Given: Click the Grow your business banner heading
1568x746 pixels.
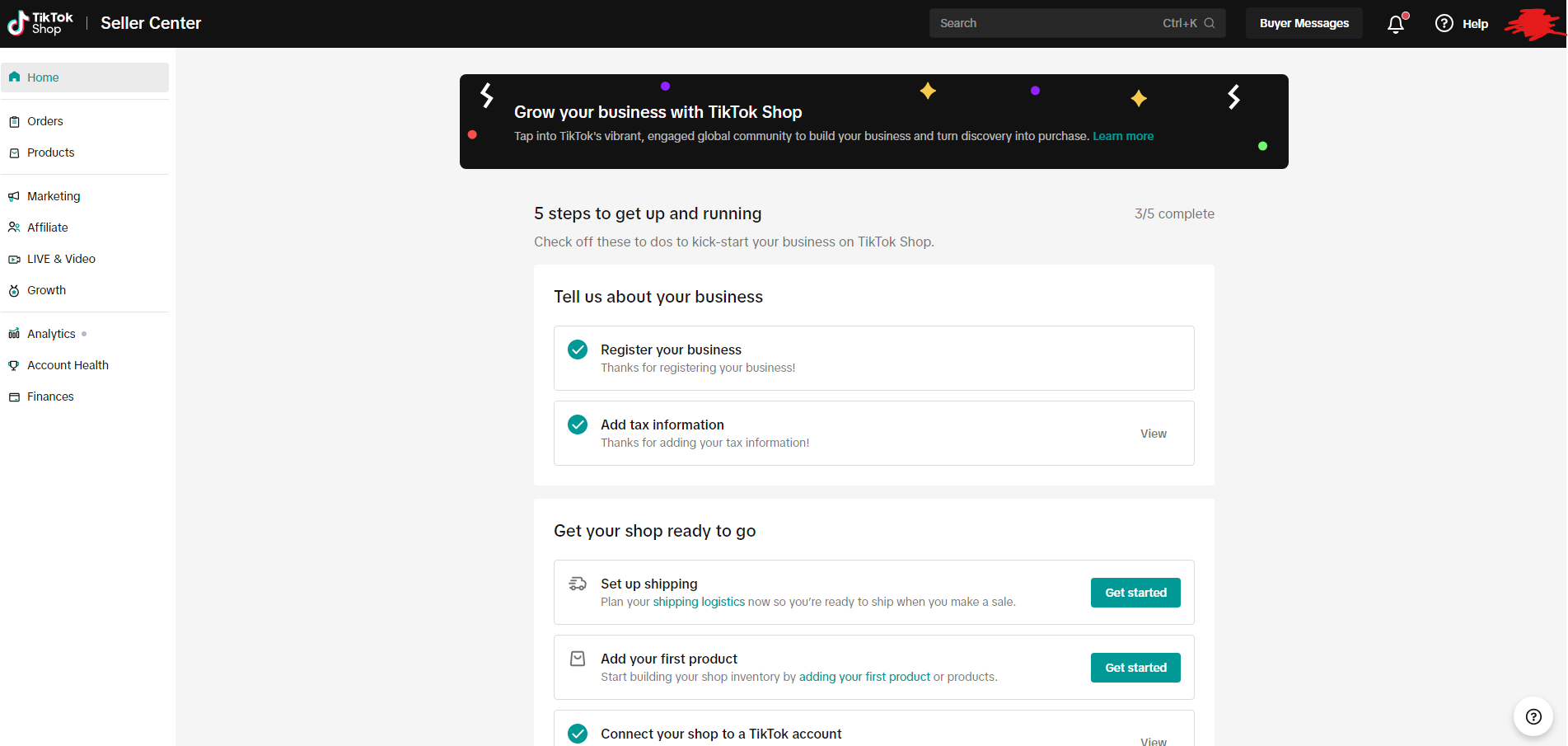Looking at the screenshot, I should (x=658, y=112).
